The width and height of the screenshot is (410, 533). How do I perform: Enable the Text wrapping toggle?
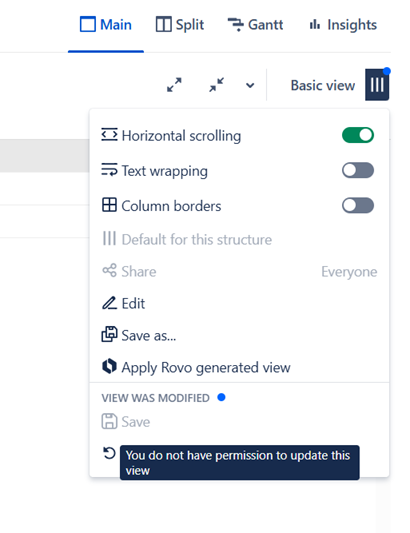point(358,170)
